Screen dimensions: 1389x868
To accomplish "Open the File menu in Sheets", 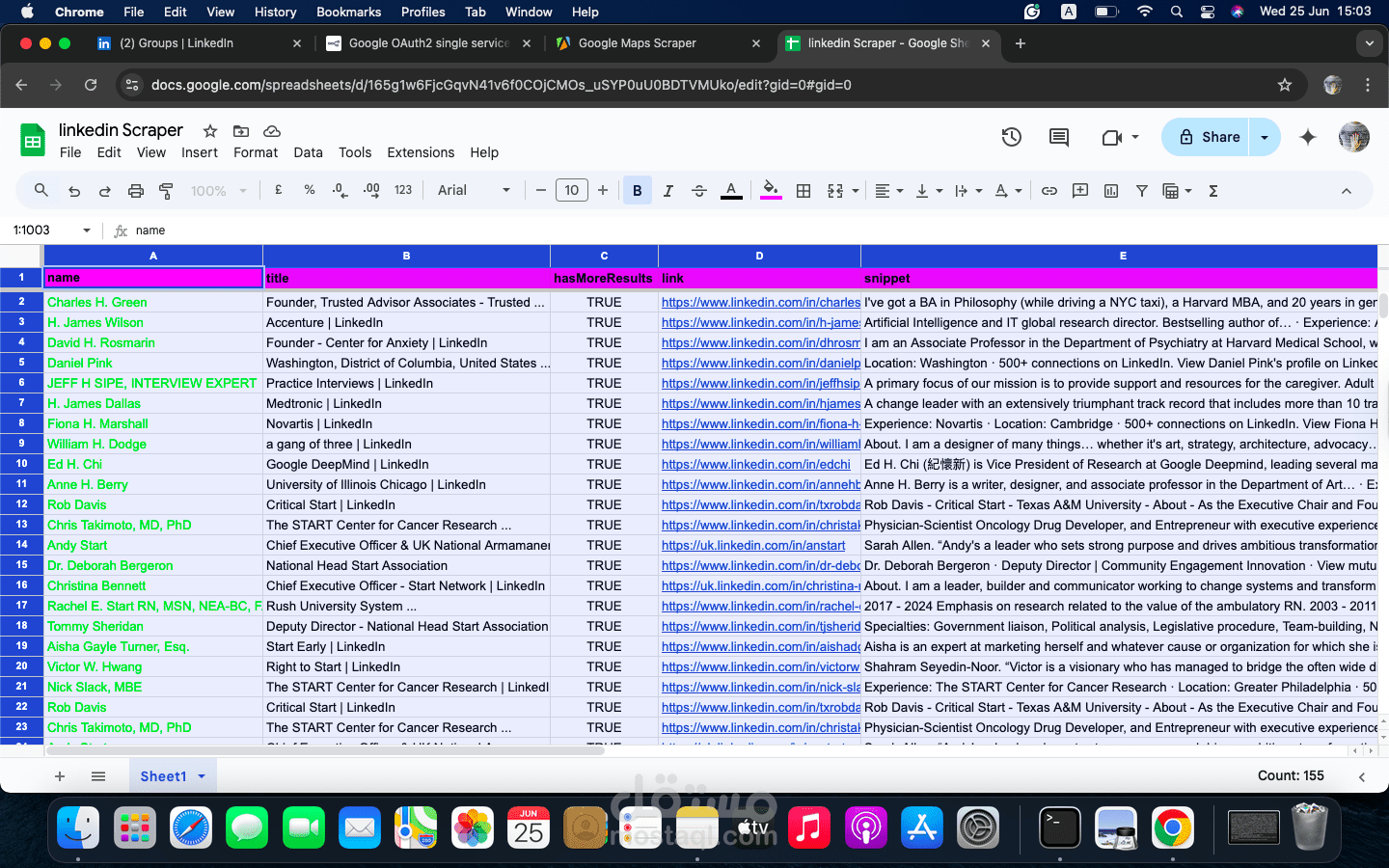I will tap(70, 152).
